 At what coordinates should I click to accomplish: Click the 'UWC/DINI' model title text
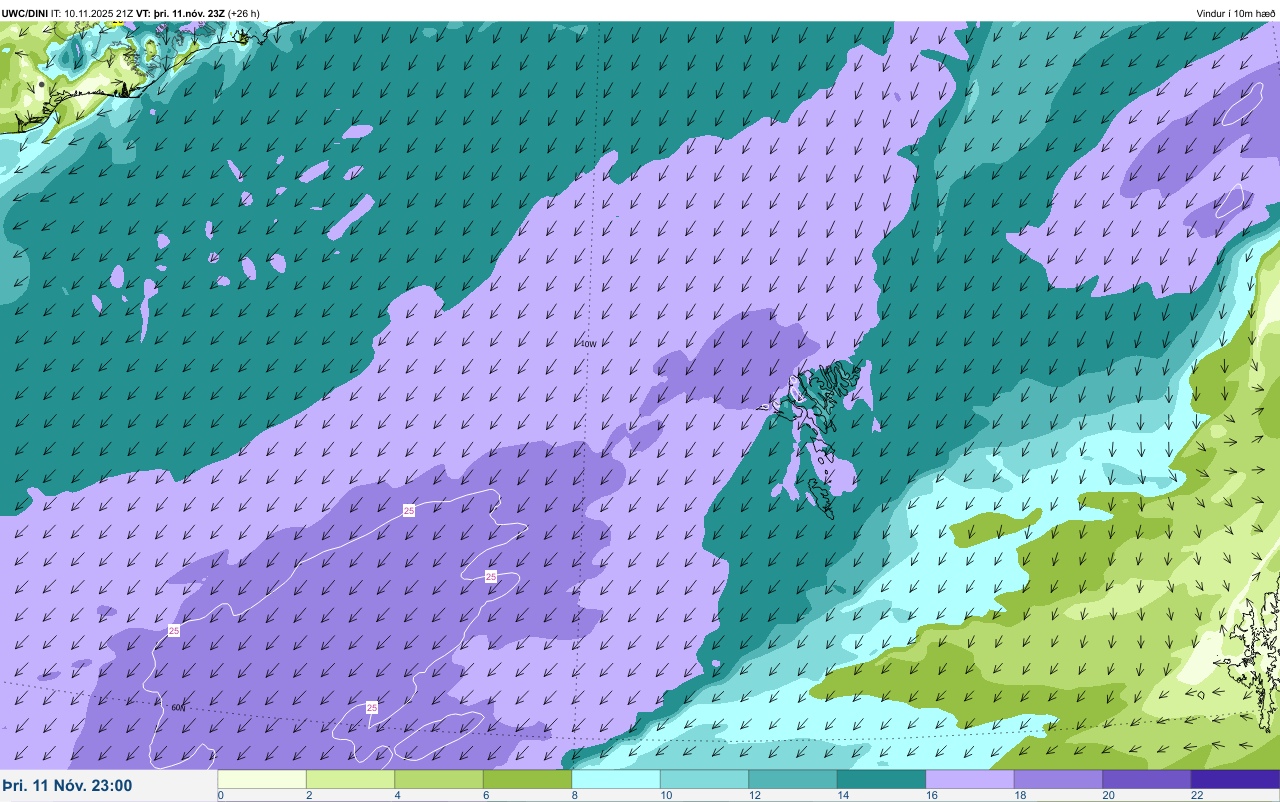tap(25, 13)
